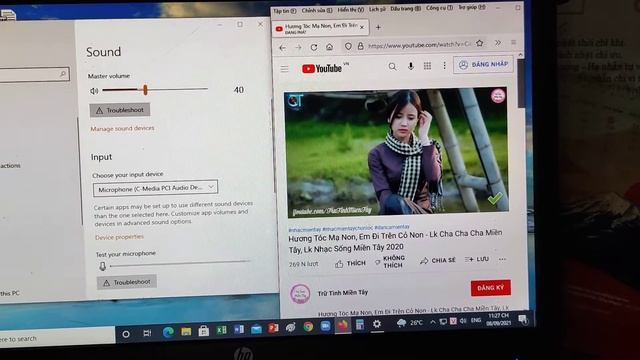
Task: Open Microsoft Store from taskbar
Action: pos(204,331)
